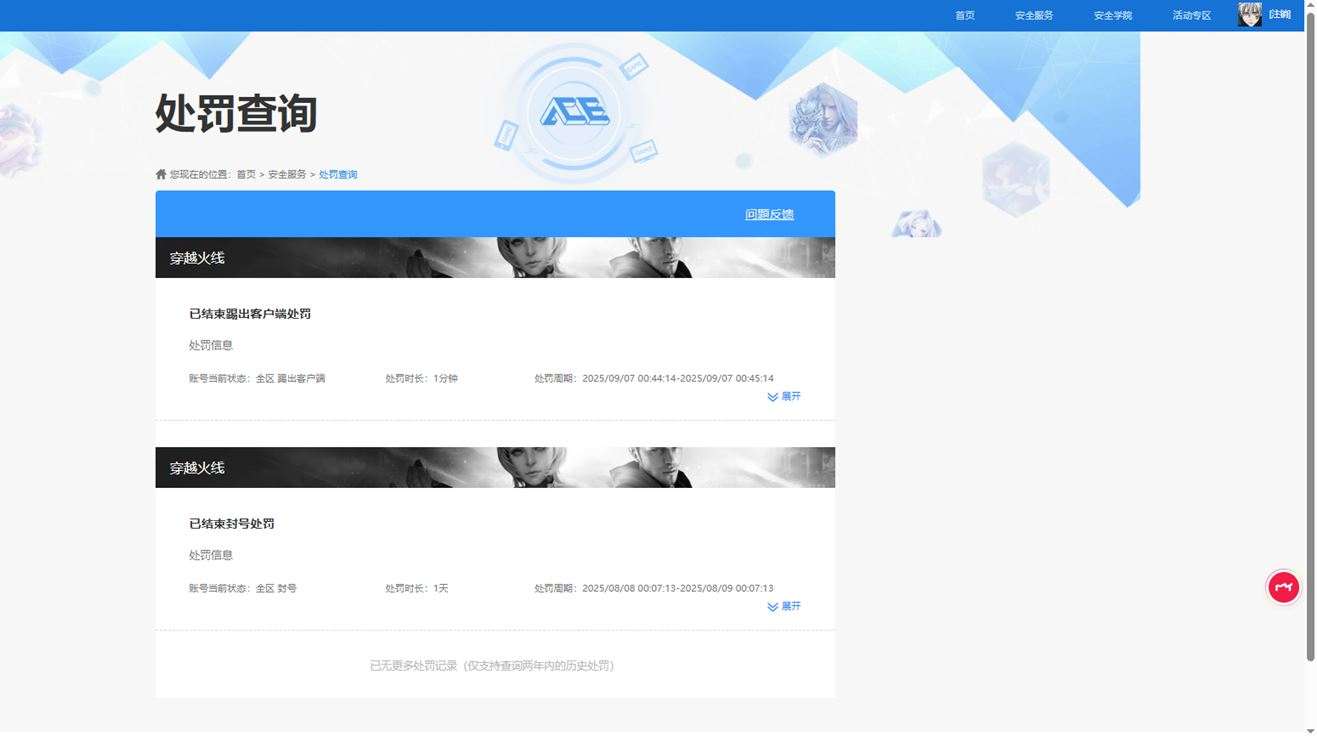This screenshot has width=1317, height=736.
Task: Go to 安全学院 in top navigation
Action: tap(1113, 16)
